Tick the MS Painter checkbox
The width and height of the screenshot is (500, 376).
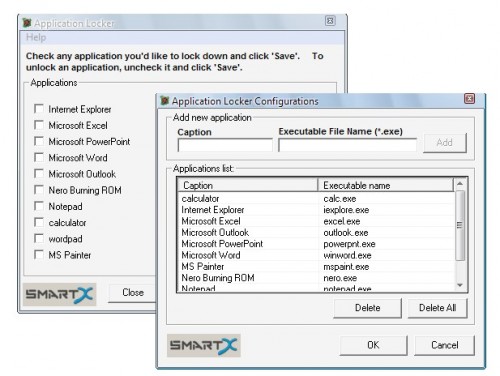point(39,255)
